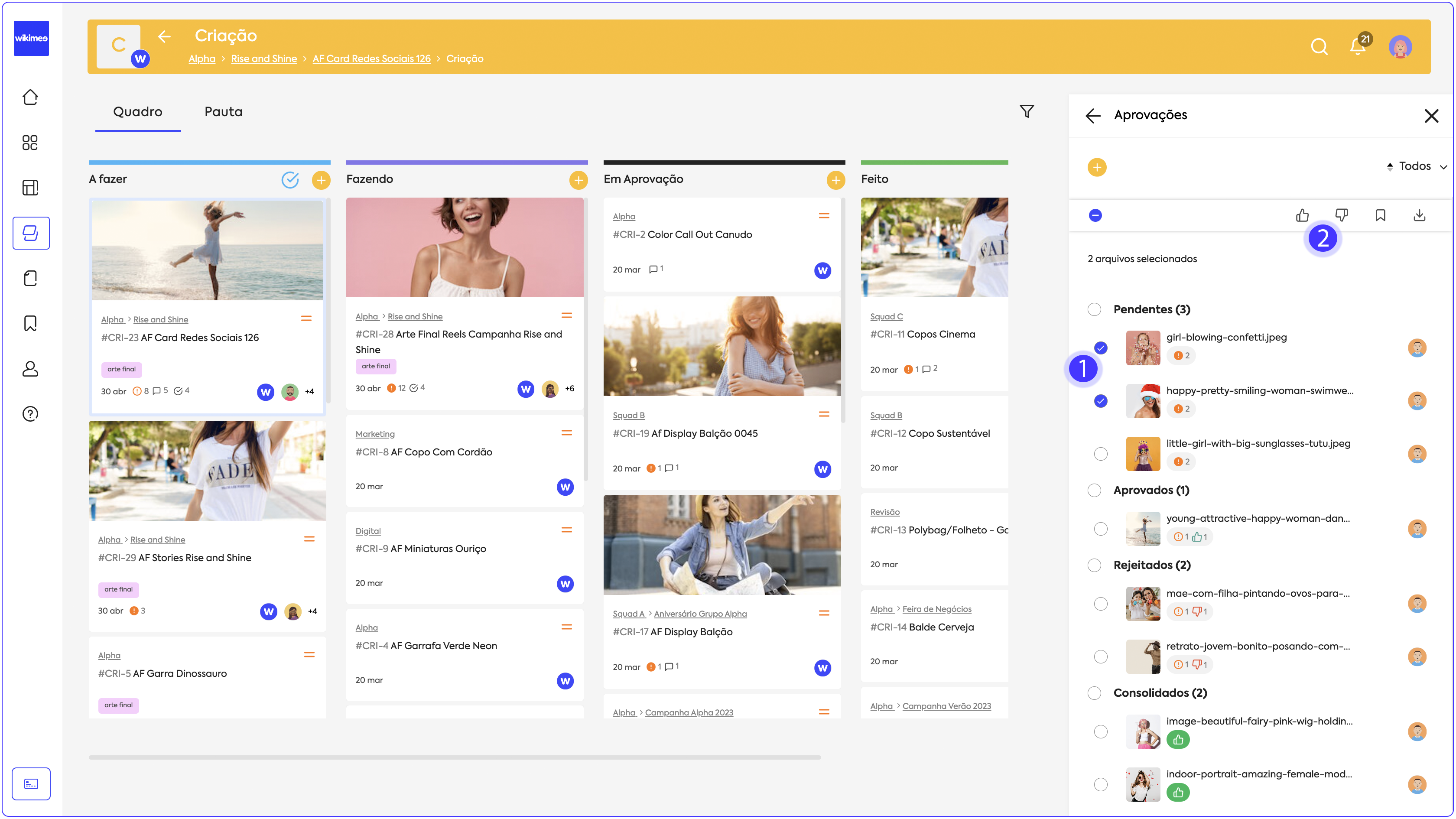Click the download files icon in approvals toolbar
Screen dimensions: 1456x819
point(1419,215)
